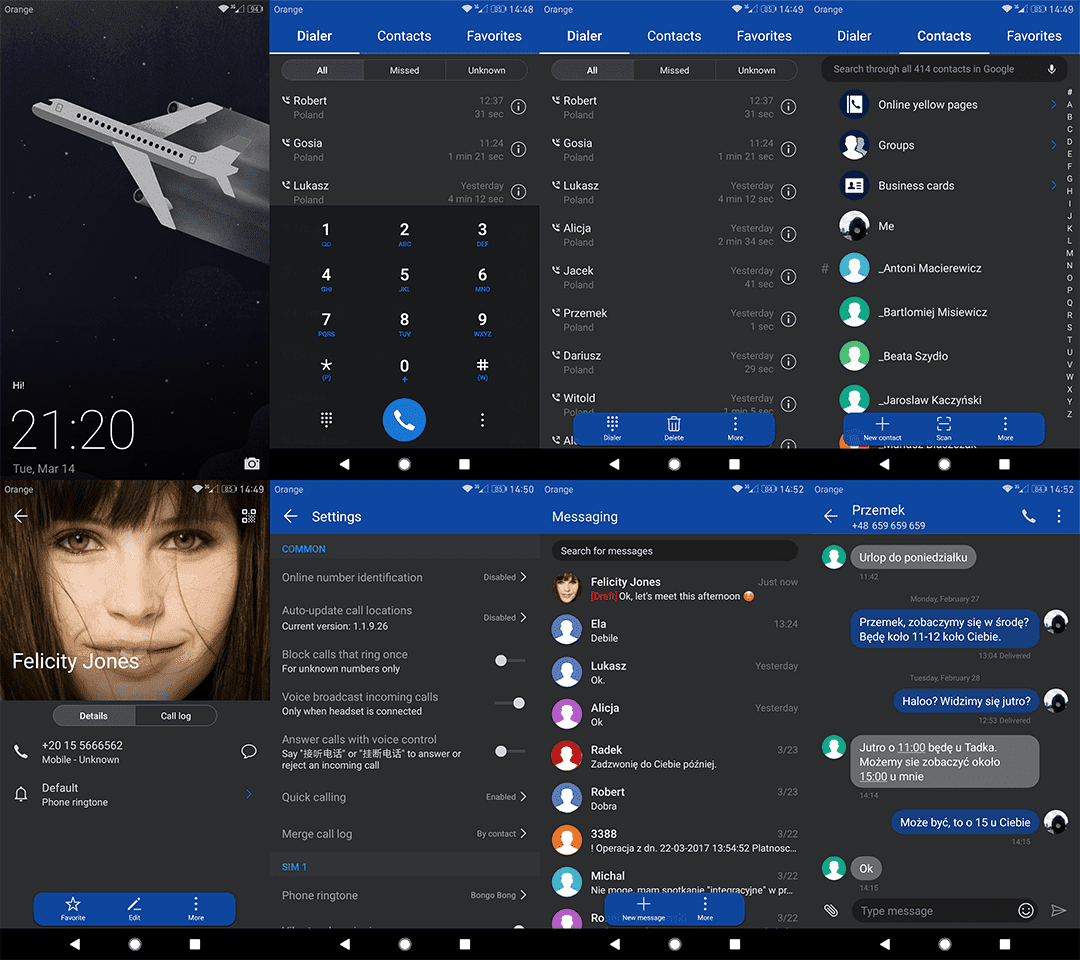Tap the message bubble next to phone number
The height and width of the screenshot is (960, 1080).
(x=249, y=751)
